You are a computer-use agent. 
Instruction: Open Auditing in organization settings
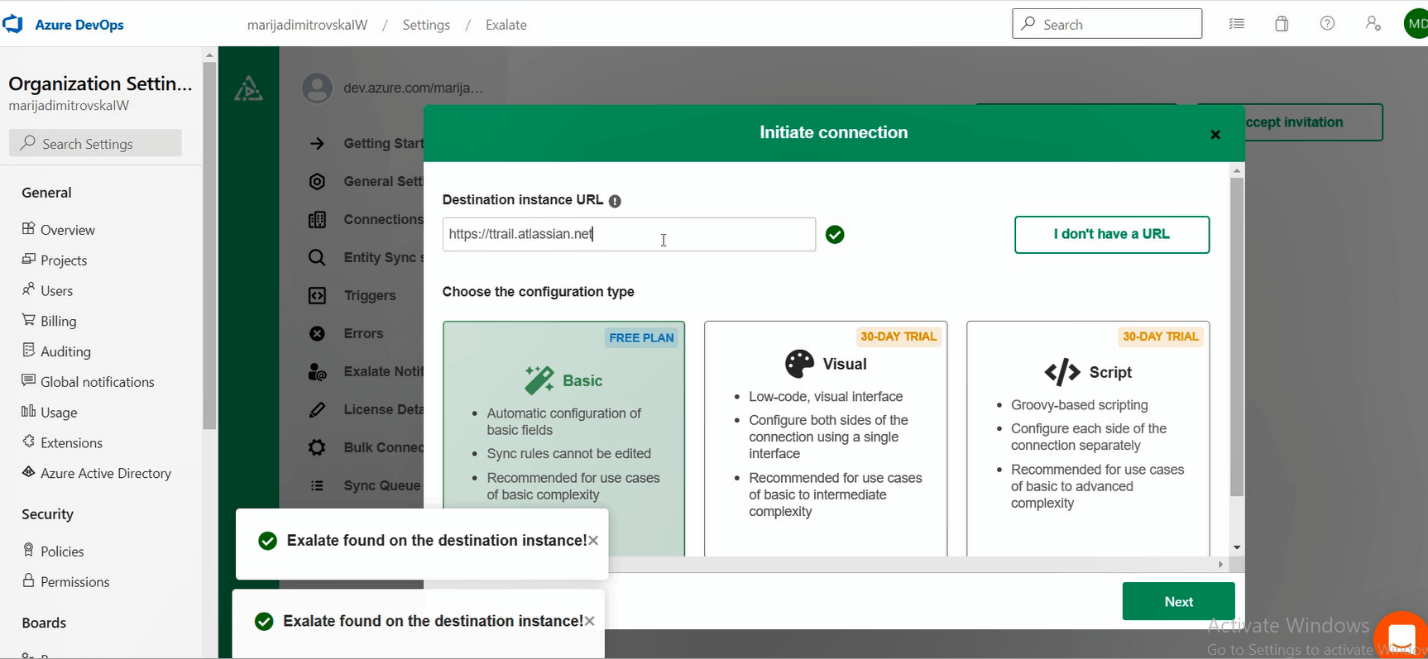(65, 351)
